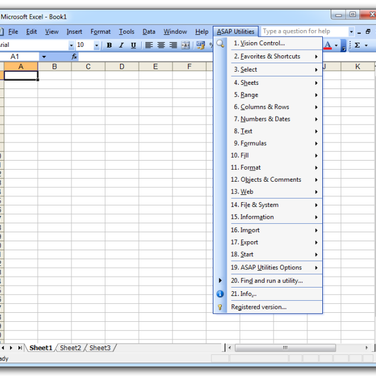This screenshot has height=376, width=376.
Task: Open the Tools menu
Action: [127, 32]
